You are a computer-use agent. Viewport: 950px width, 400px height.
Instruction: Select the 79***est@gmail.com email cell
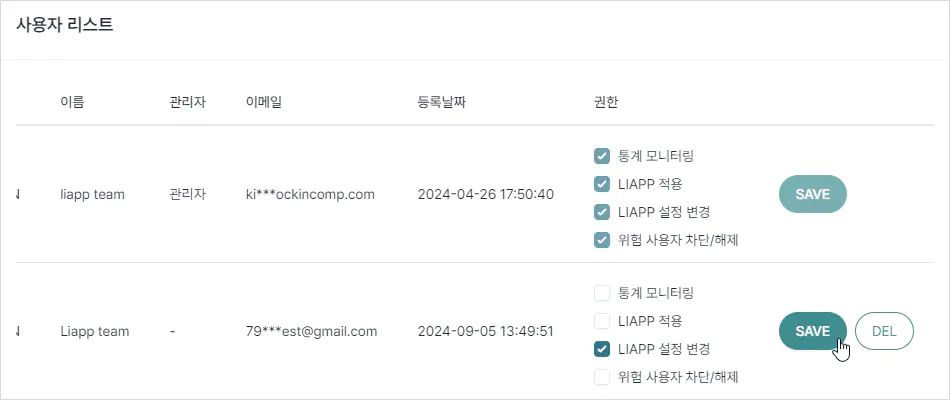pos(311,332)
